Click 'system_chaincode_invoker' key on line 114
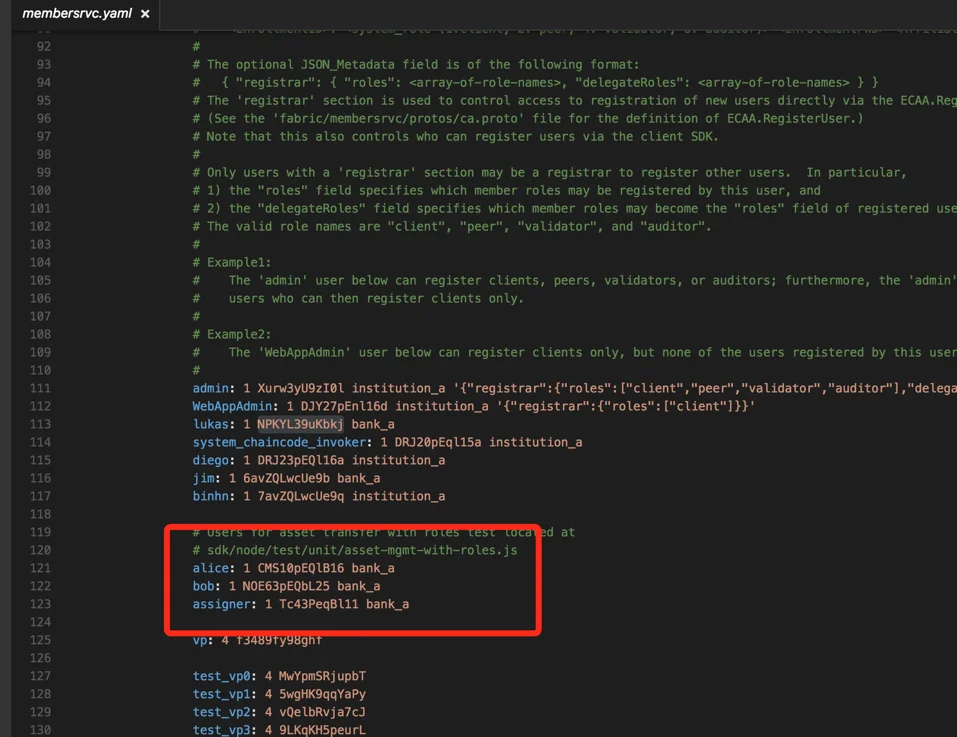The height and width of the screenshot is (737, 957). click(279, 442)
